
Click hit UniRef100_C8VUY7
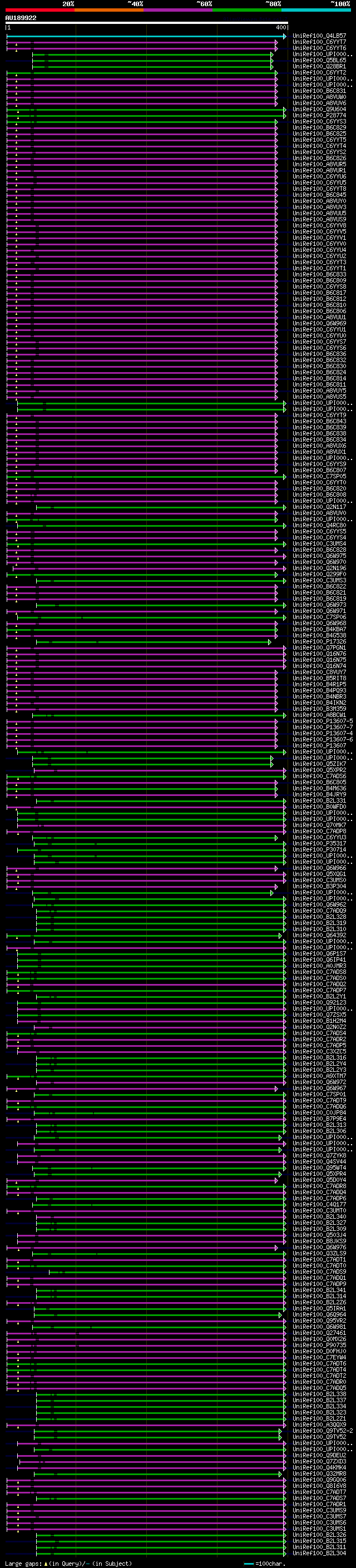(x=319, y=672)
